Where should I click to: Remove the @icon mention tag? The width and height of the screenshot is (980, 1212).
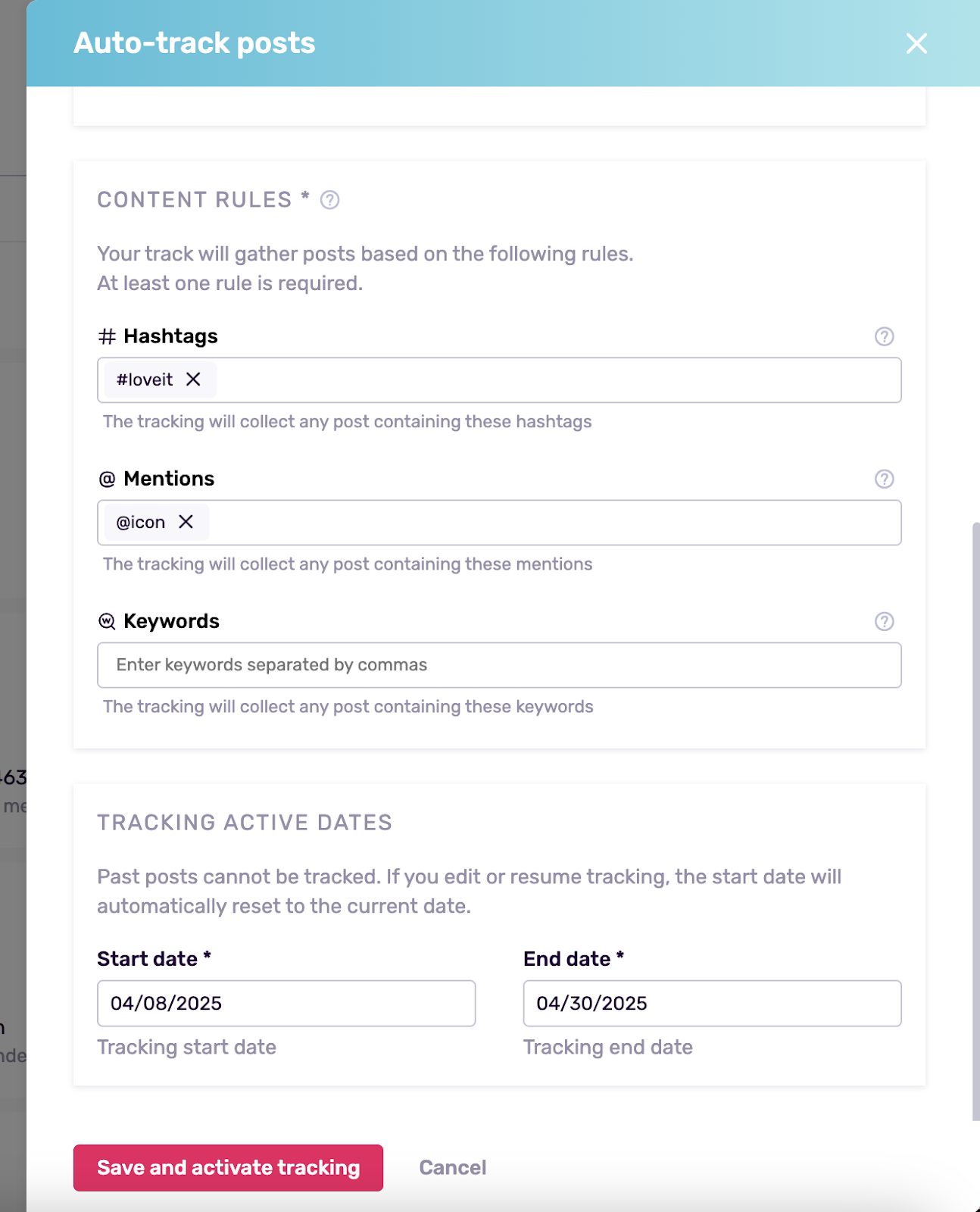pos(186,522)
